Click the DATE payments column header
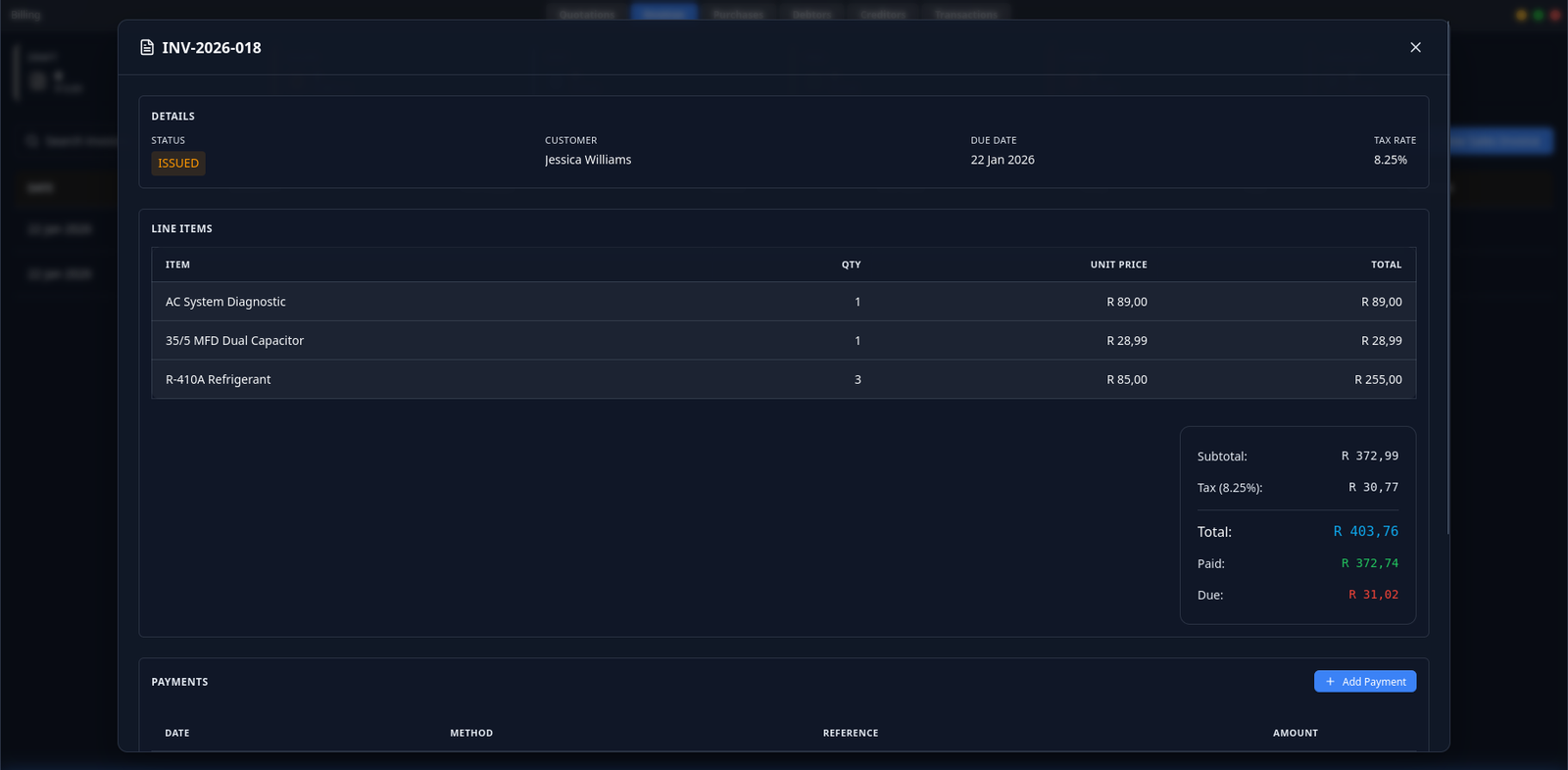This screenshot has height=770, width=1568. pos(177,733)
